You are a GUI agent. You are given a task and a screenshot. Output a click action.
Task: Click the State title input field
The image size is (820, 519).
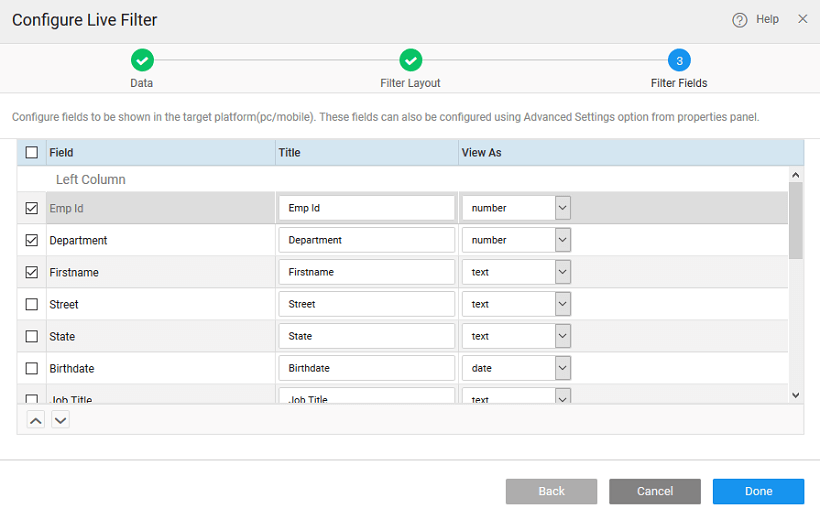pyautogui.click(x=366, y=336)
